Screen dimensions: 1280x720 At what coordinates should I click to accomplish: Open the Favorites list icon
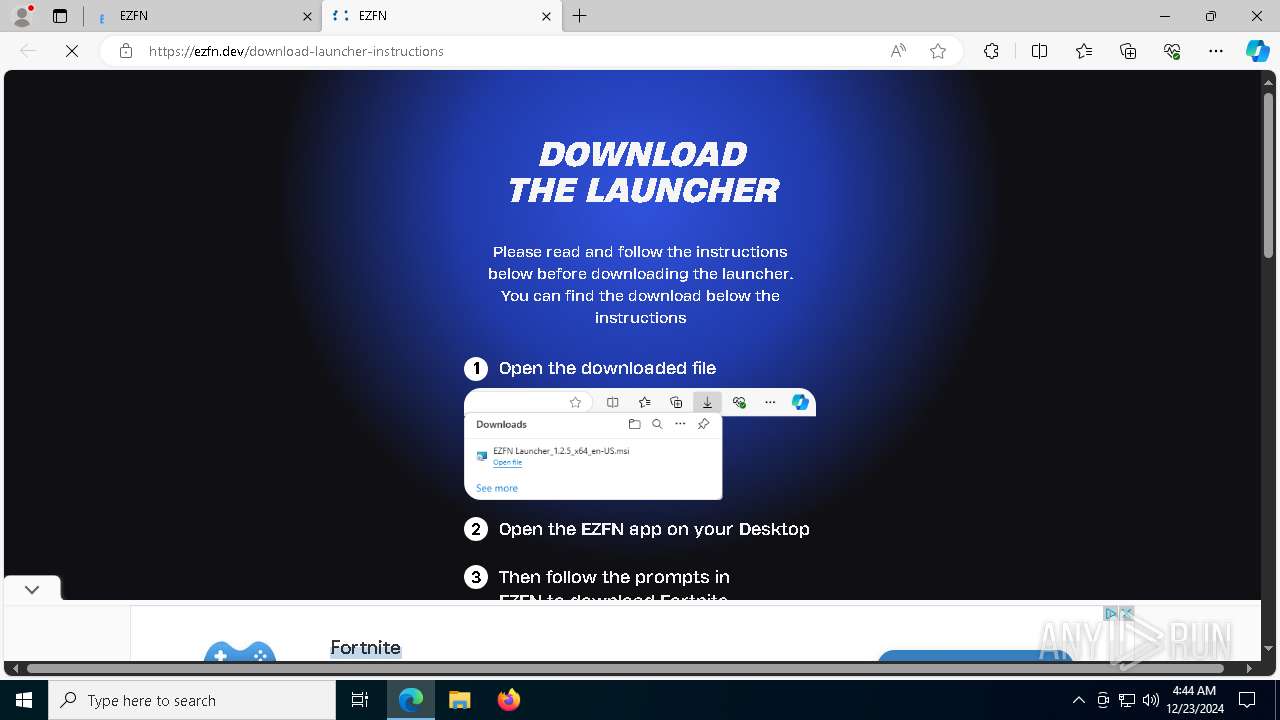pos(1084,51)
